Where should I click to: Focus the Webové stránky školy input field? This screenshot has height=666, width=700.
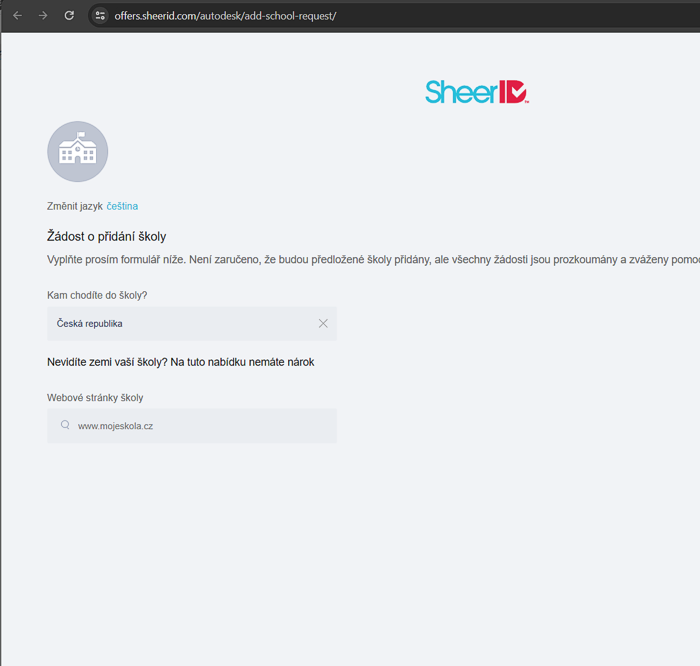coord(192,426)
